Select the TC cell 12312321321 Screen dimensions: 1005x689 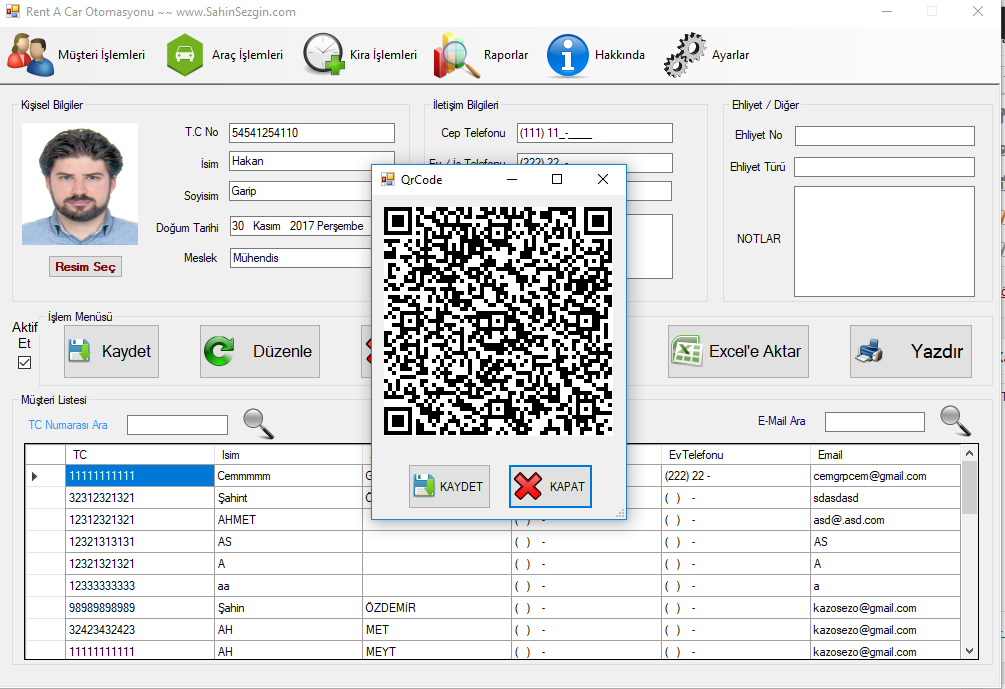pos(140,520)
